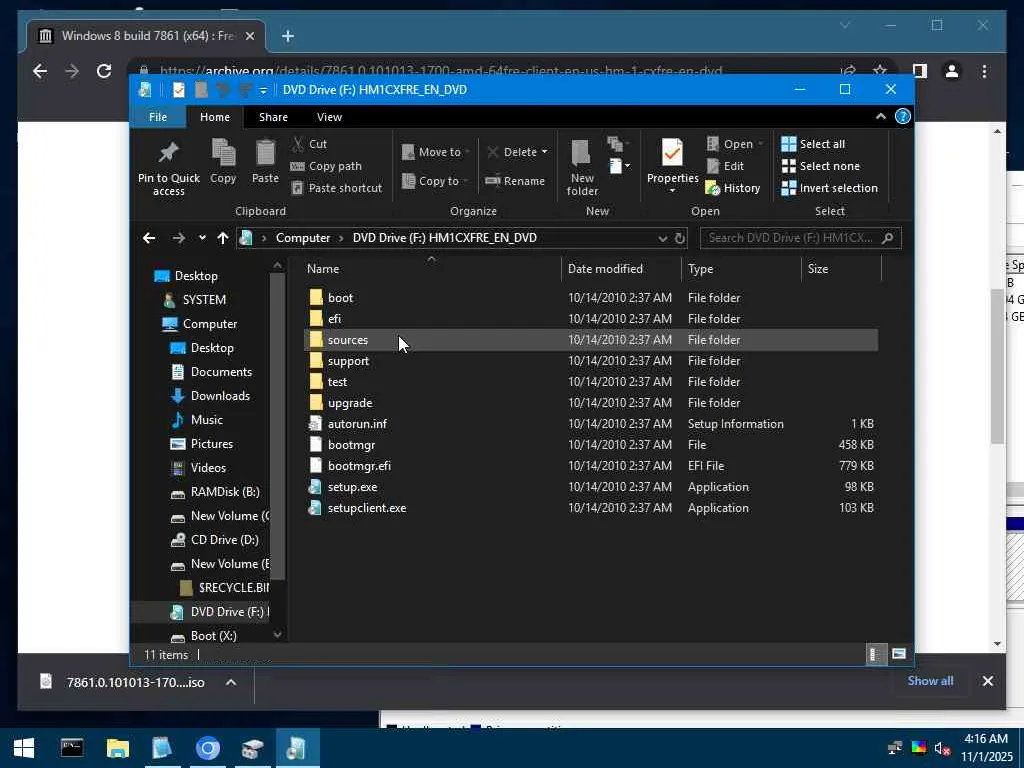Image resolution: width=1024 pixels, height=768 pixels.
Task: Open the Move to dropdown
Action: (x=436, y=152)
